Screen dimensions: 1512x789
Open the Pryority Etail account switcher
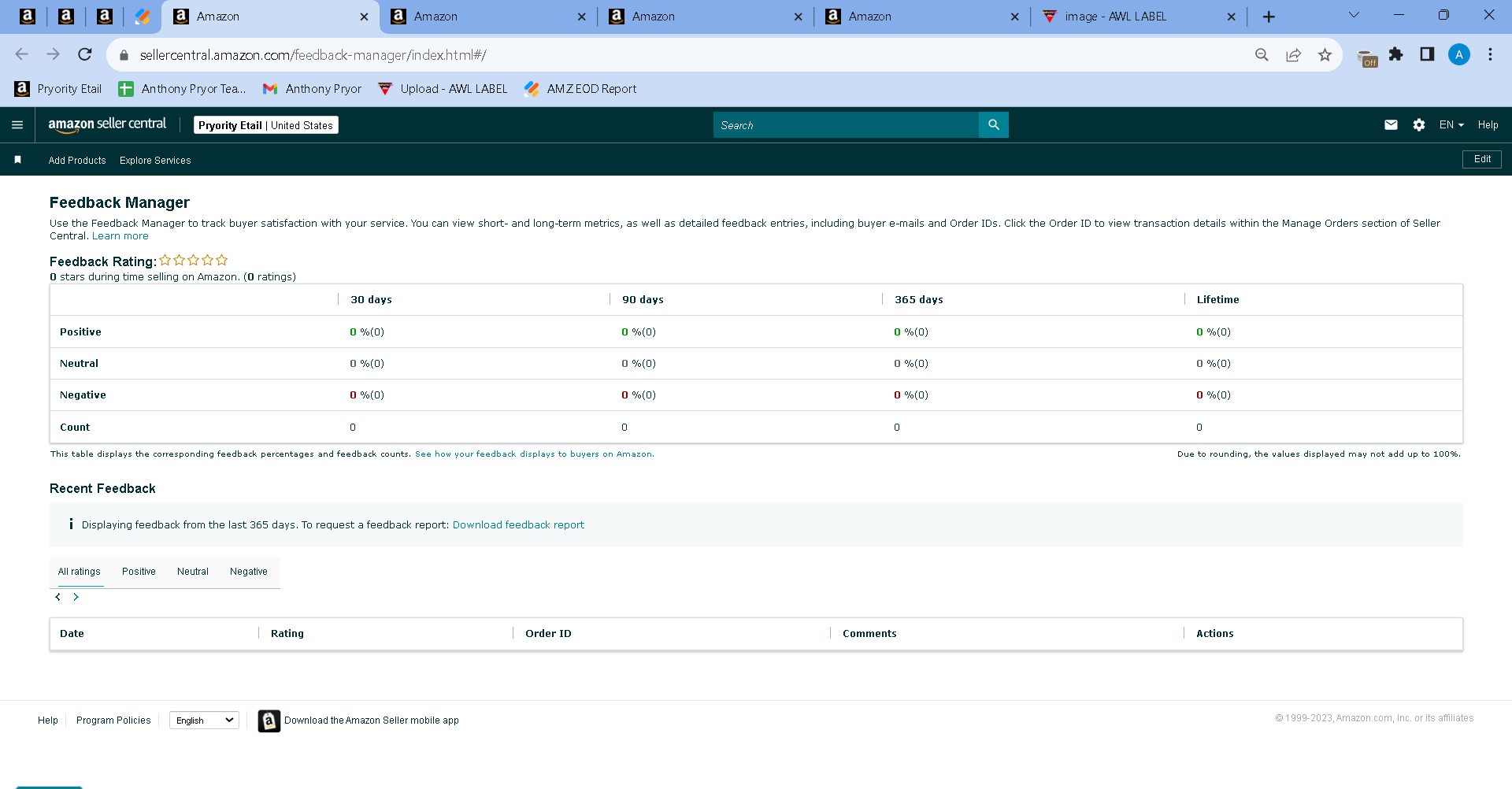(266, 125)
